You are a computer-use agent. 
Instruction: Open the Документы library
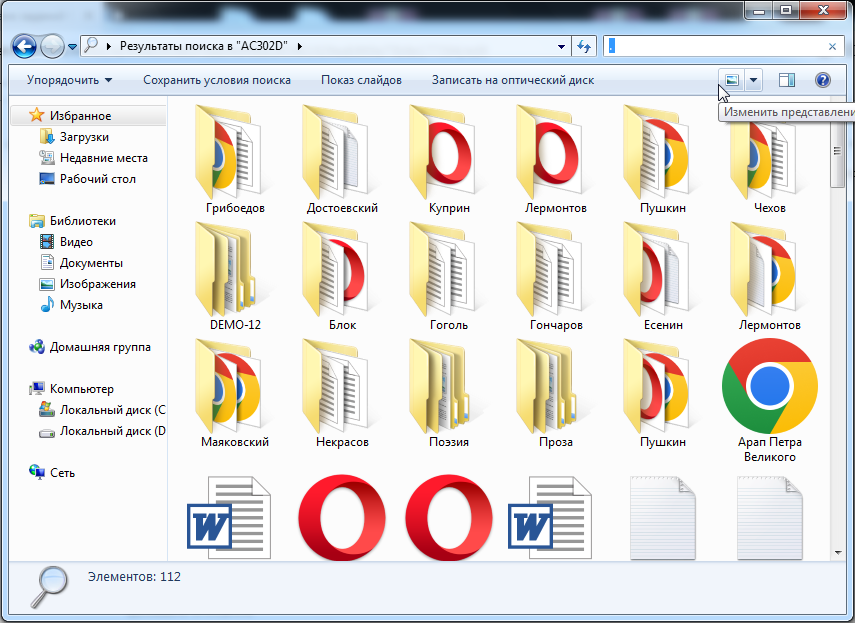point(91,263)
